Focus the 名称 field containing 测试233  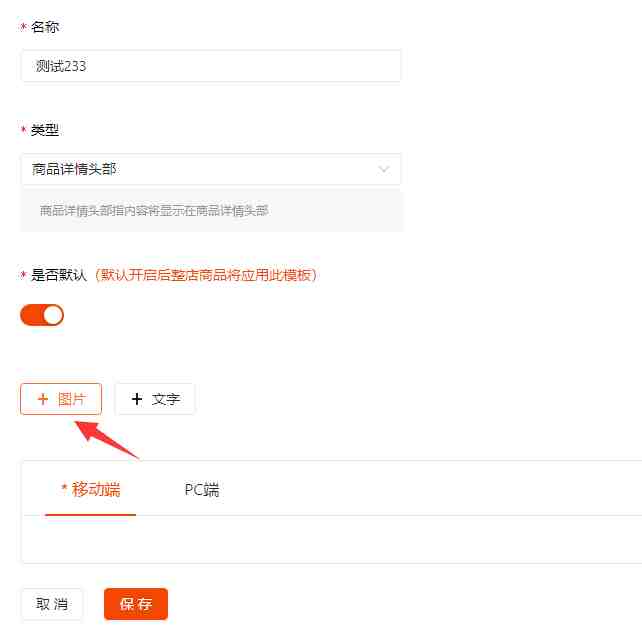(211, 66)
